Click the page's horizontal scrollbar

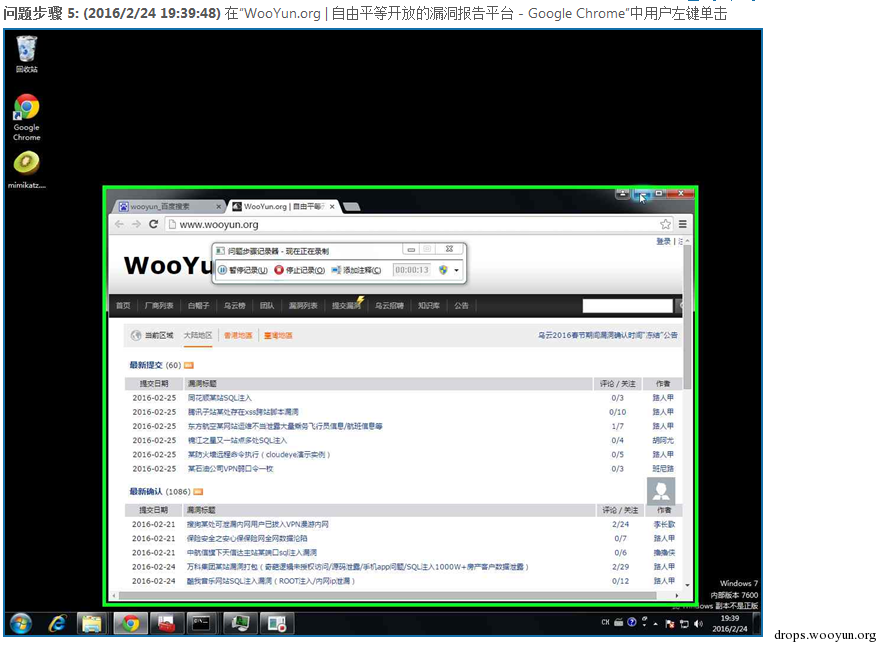pos(387,595)
